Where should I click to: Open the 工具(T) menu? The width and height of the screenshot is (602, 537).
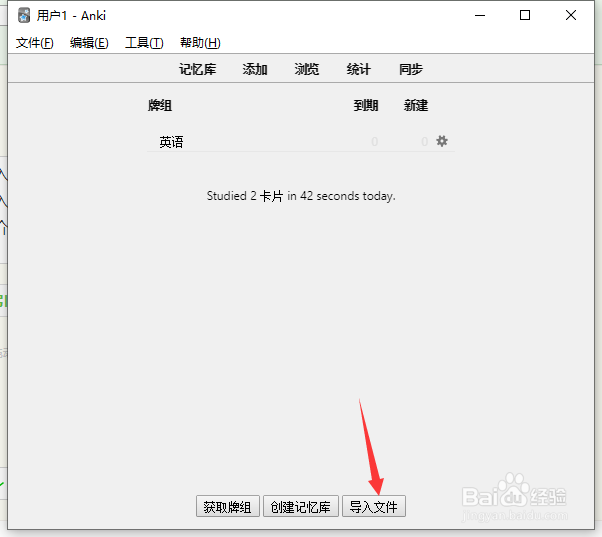(144, 43)
